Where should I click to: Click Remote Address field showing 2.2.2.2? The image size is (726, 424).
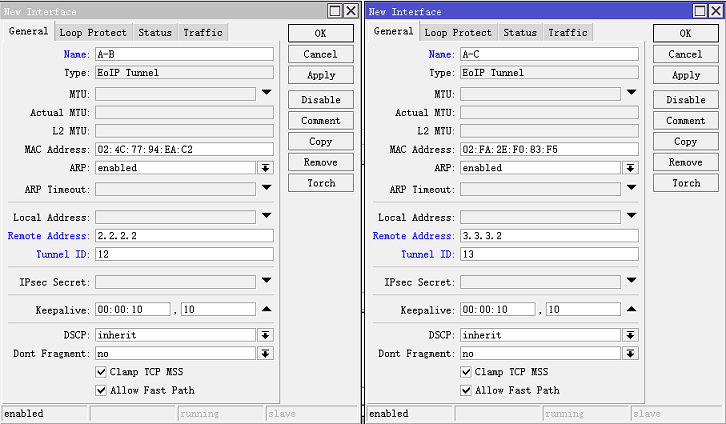[x=184, y=236]
